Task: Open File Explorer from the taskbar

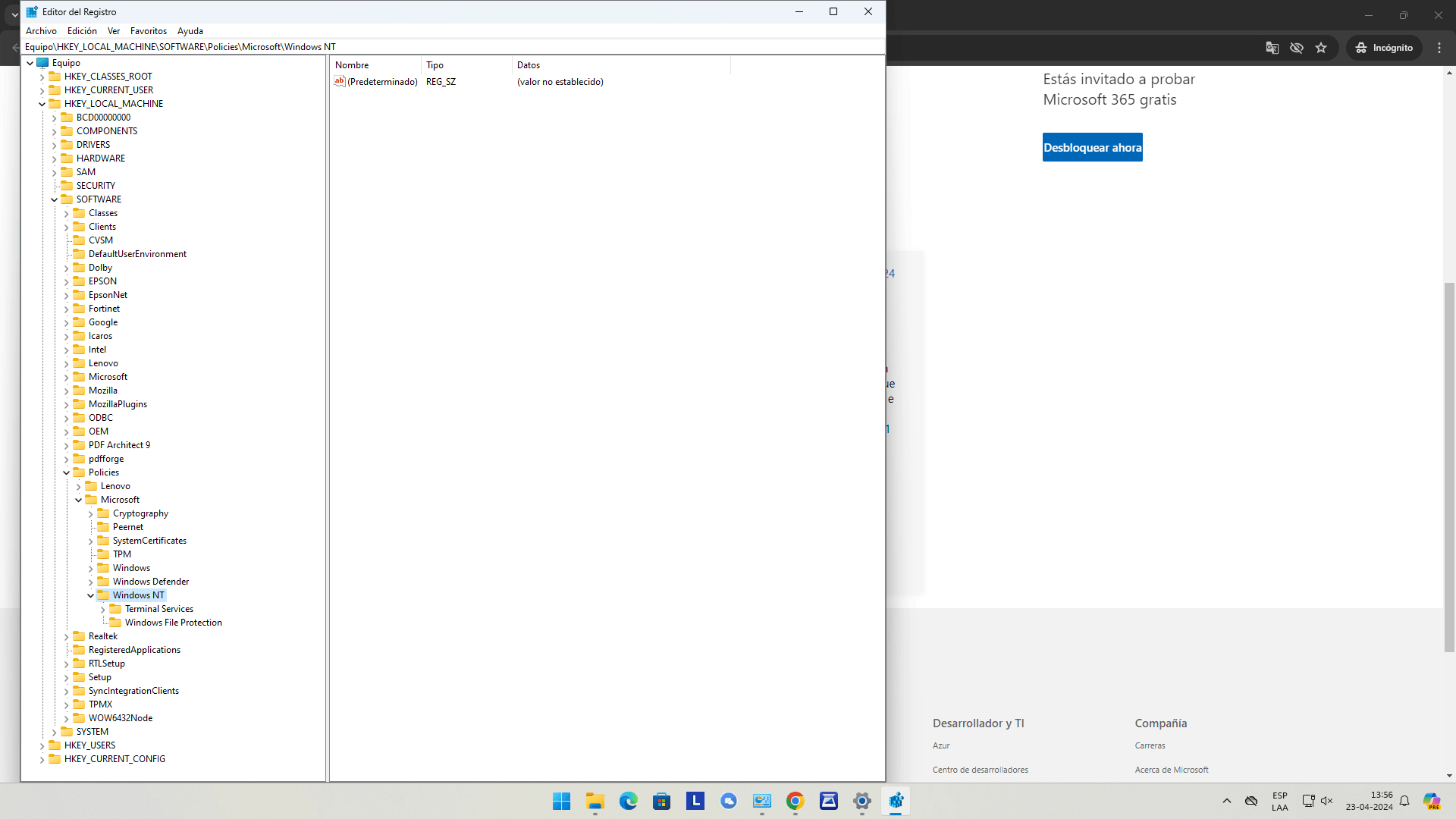Action: [x=595, y=801]
